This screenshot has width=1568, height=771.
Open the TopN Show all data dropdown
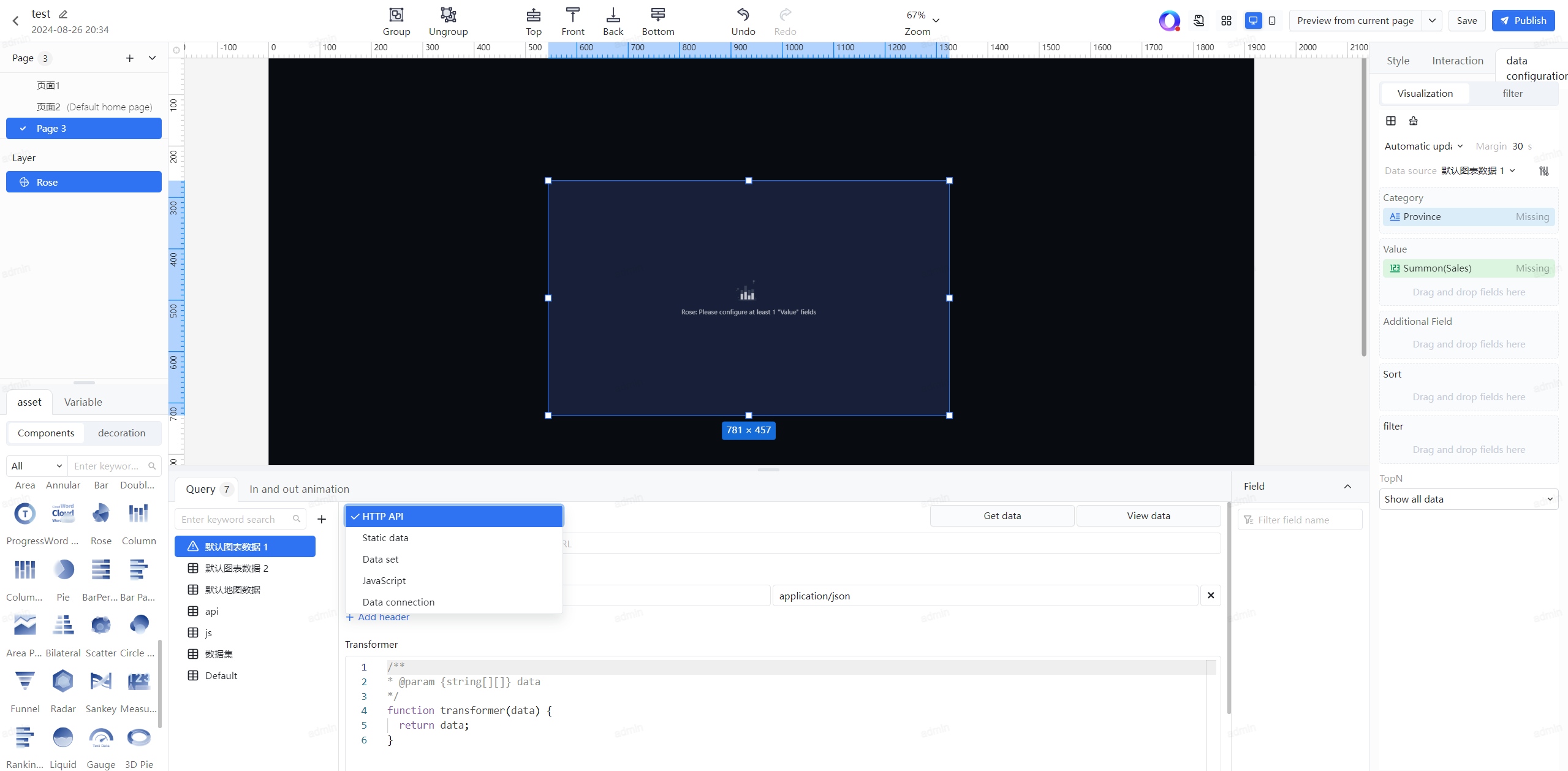click(1468, 499)
